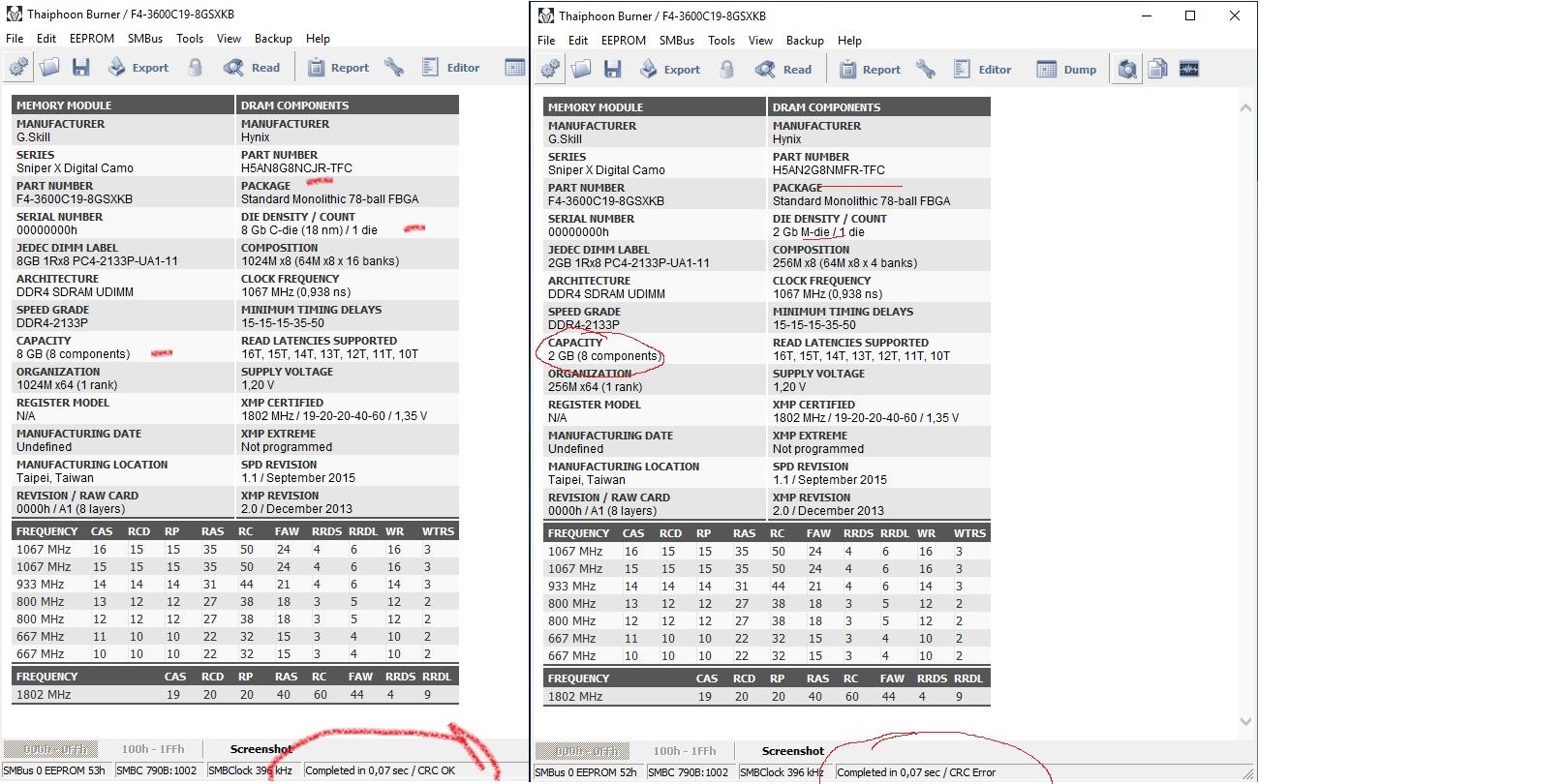Viewport: 1566px width, 784px height.
Task: Click the padlock icon in the left window toolbar
Action: (195, 67)
